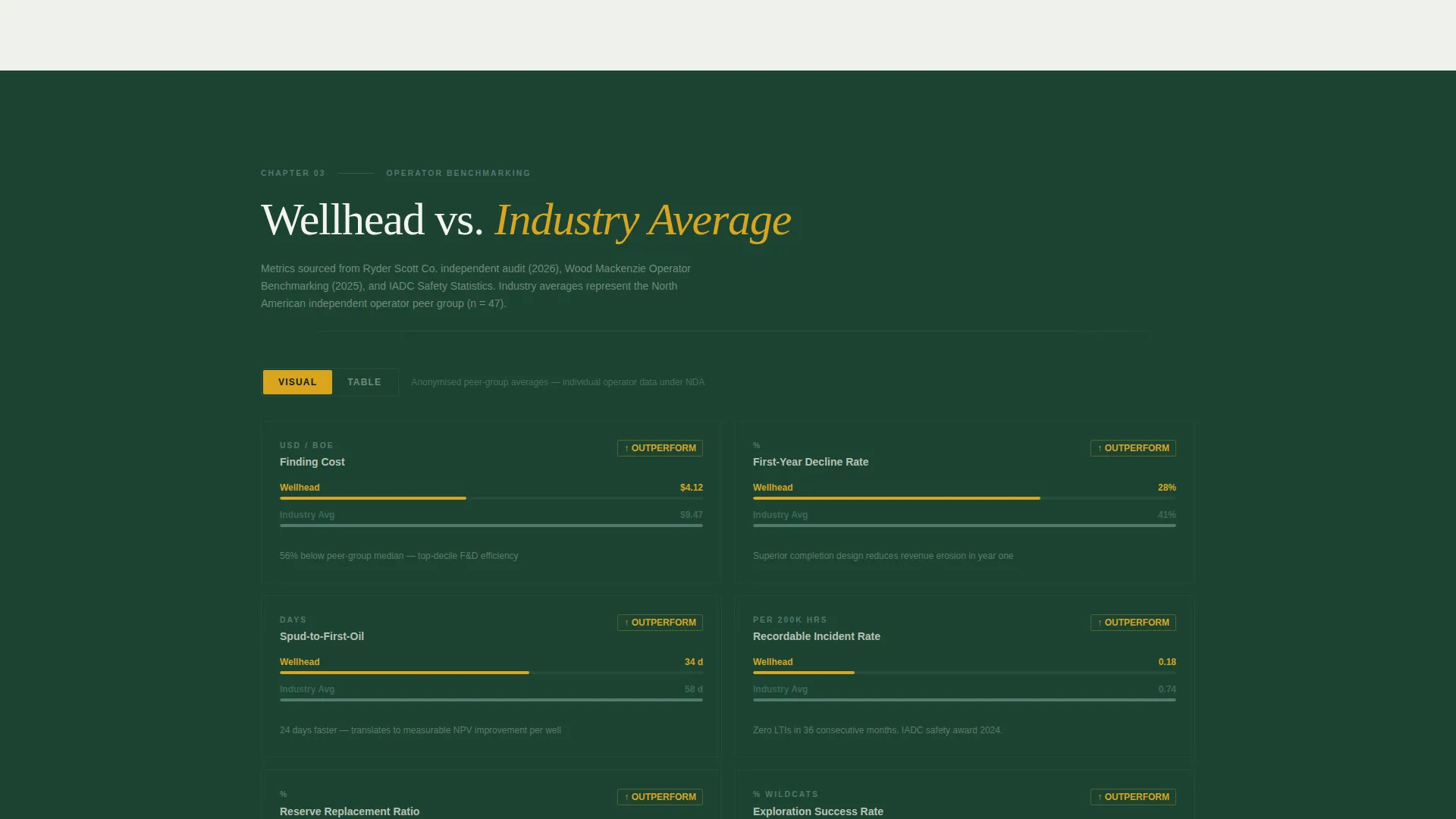Click the 58 d industry value

[694, 689]
